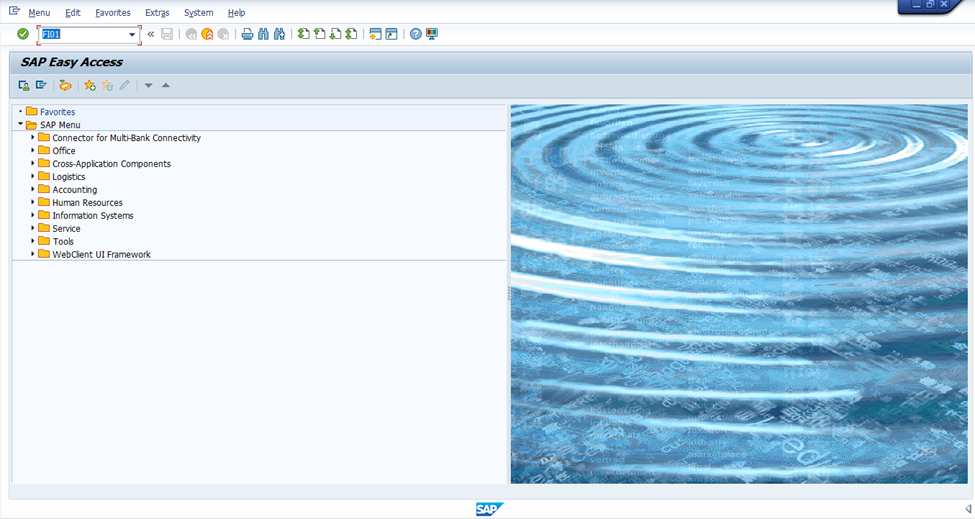Screen dimensions: 975x519
Task: Select the Office label text
Action: click(x=63, y=151)
